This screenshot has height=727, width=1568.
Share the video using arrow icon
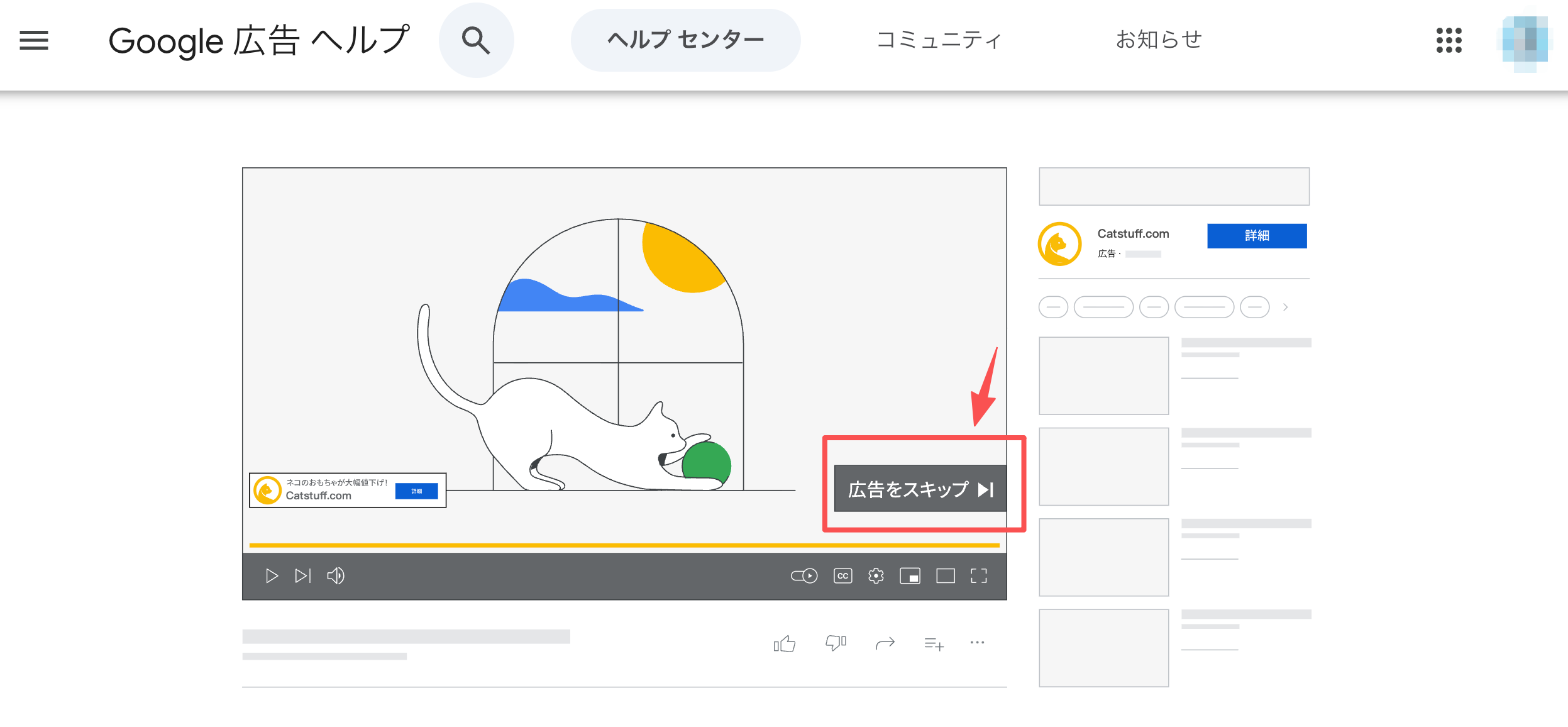885,643
